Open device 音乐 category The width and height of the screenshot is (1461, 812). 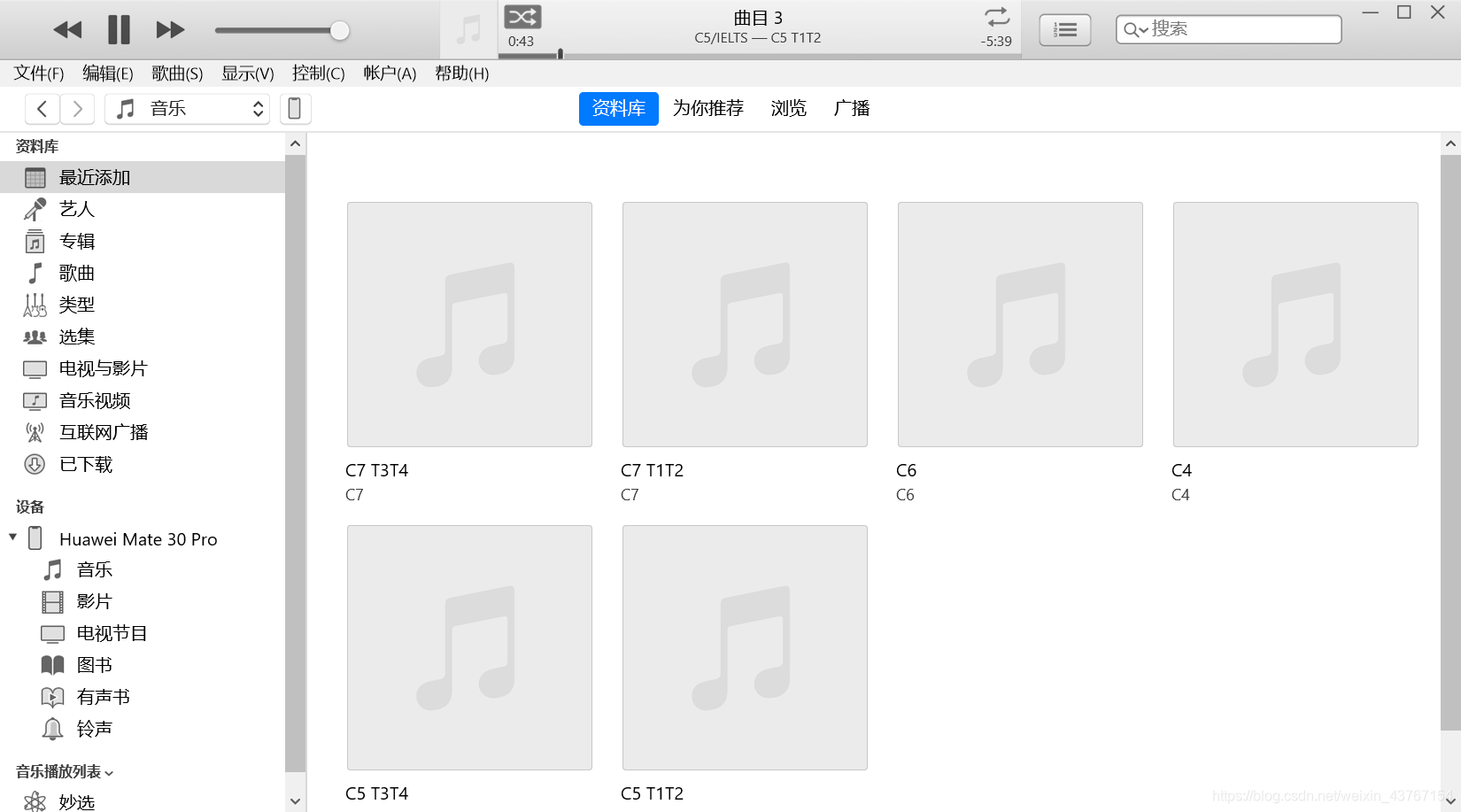[x=143, y=569]
